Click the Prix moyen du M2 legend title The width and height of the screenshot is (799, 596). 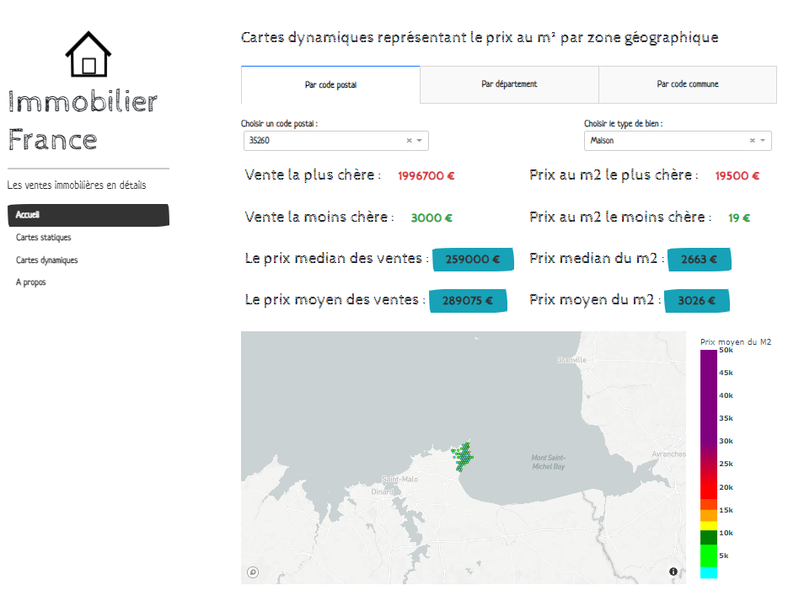pos(735,342)
